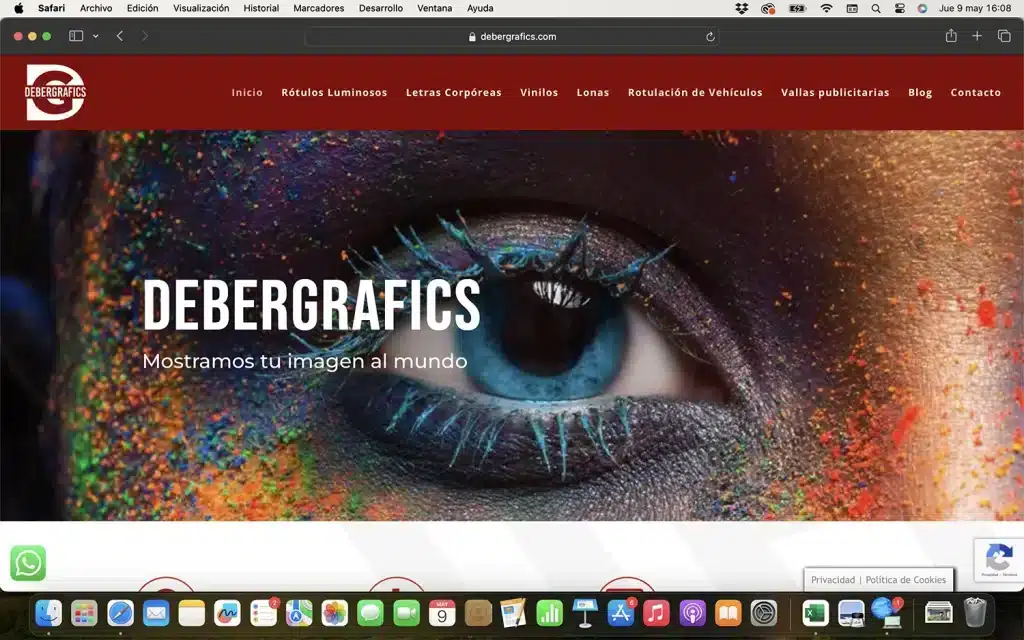The height and width of the screenshot is (640, 1024).
Task: Reload the page with the refresh icon
Action: point(710,37)
